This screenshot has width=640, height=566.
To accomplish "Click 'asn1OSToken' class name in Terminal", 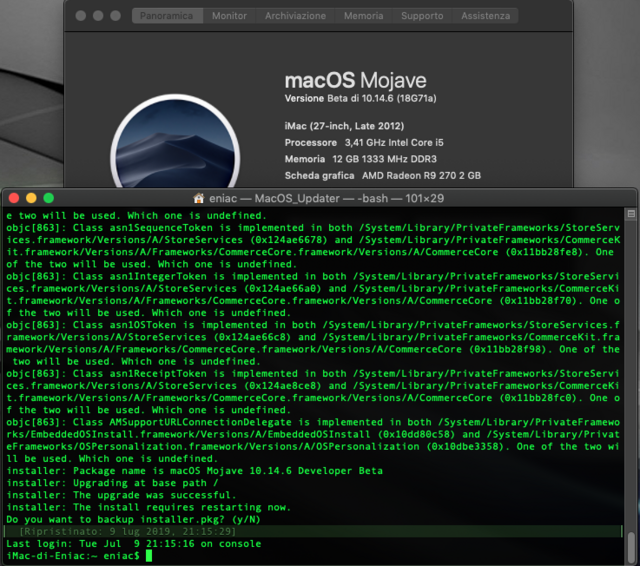I will pyautogui.click(x=143, y=325).
